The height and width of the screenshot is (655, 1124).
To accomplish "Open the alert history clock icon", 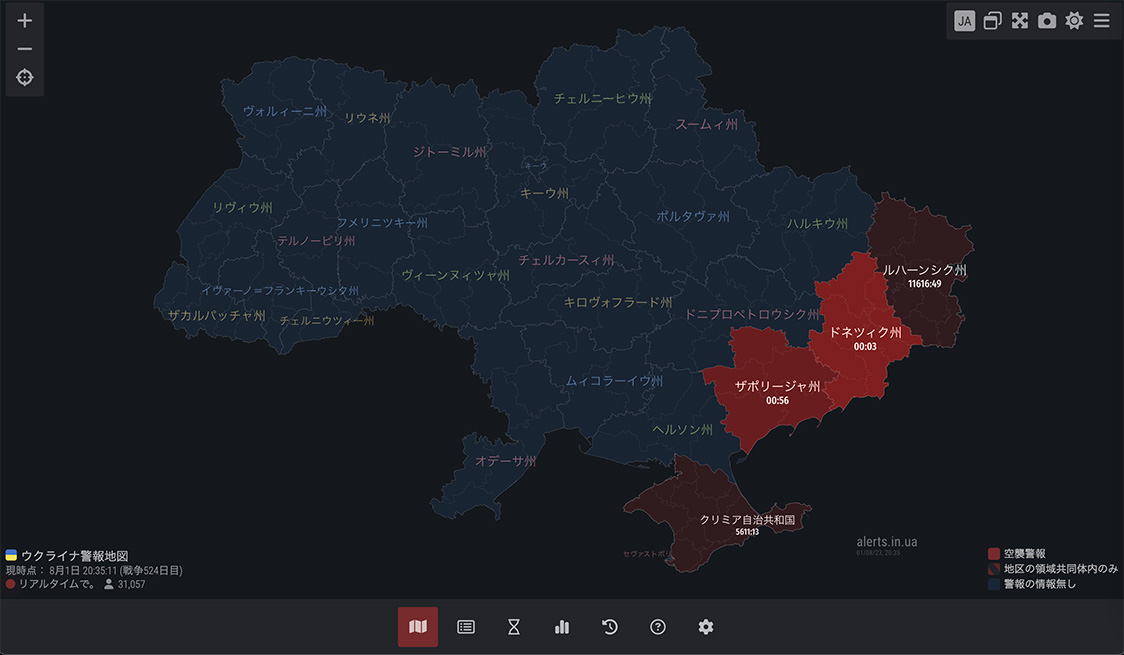I will click(610, 627).
